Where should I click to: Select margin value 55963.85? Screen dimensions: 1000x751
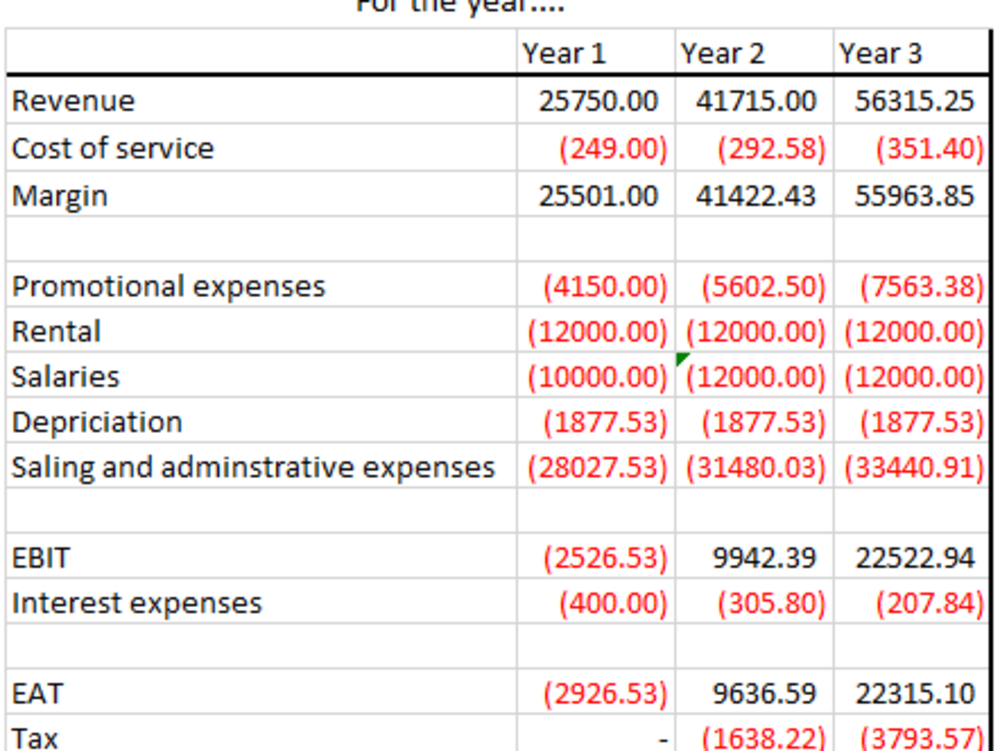coord(911,194)
